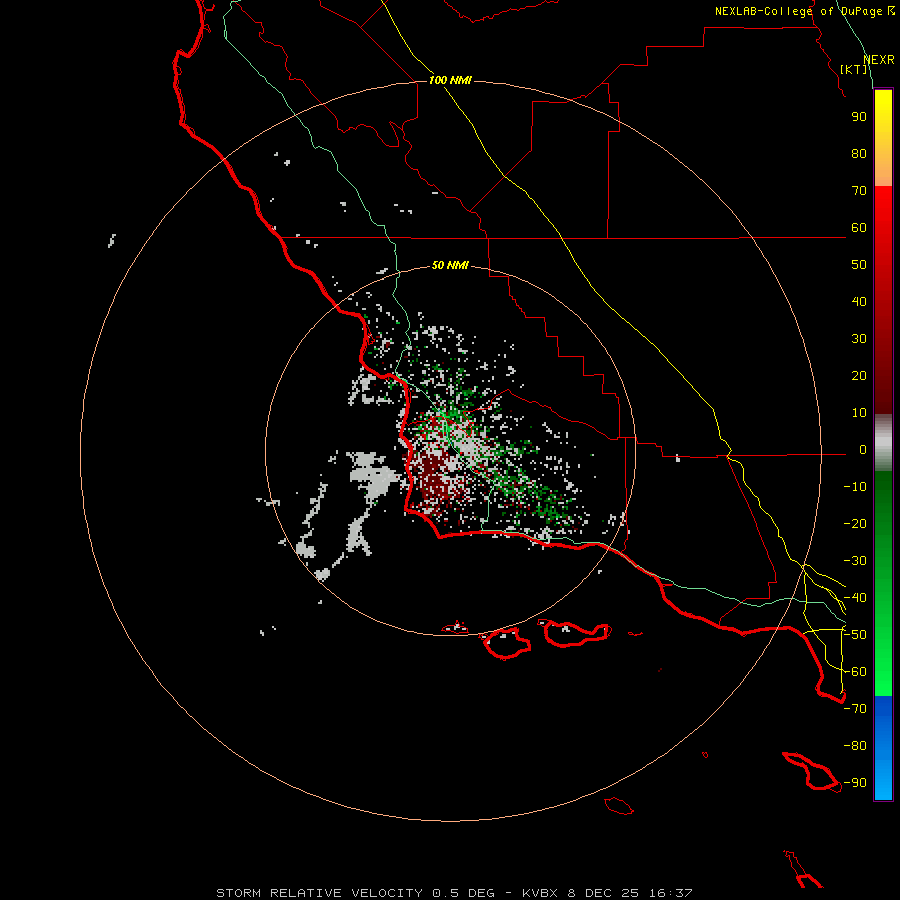Screen dimensions: 900x900
Task: Click the -90 value on velocity scale
Action: click(x=855, y=783)
